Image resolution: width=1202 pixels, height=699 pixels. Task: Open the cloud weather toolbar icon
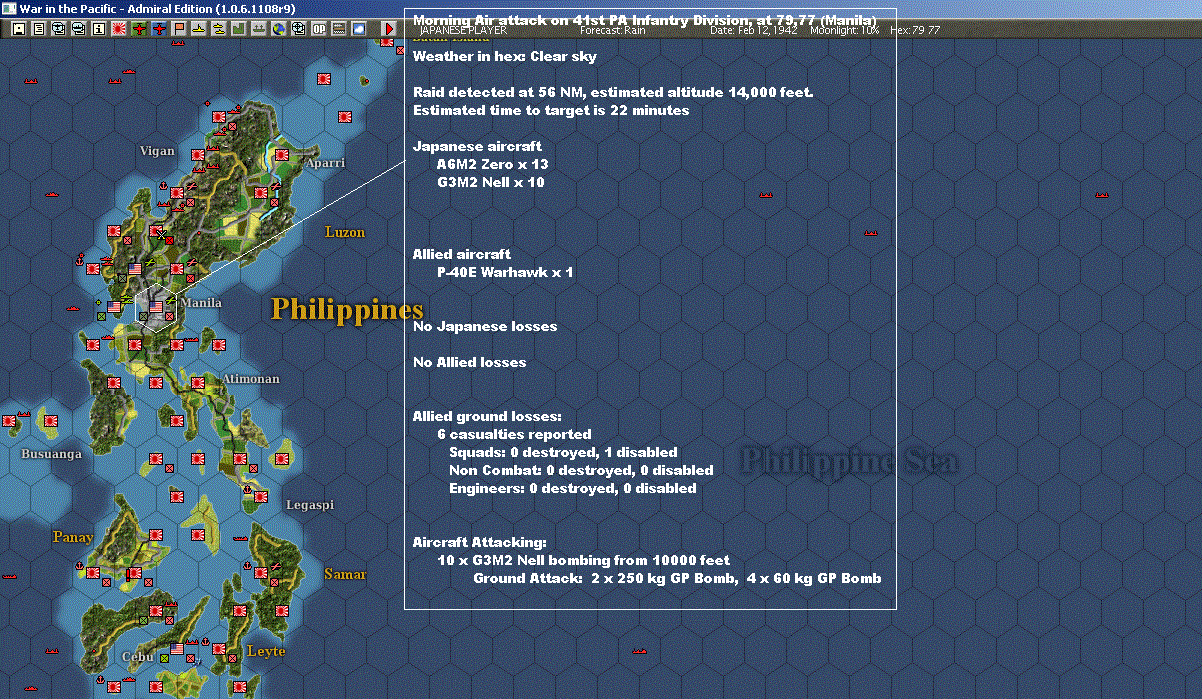click(359, 29)
